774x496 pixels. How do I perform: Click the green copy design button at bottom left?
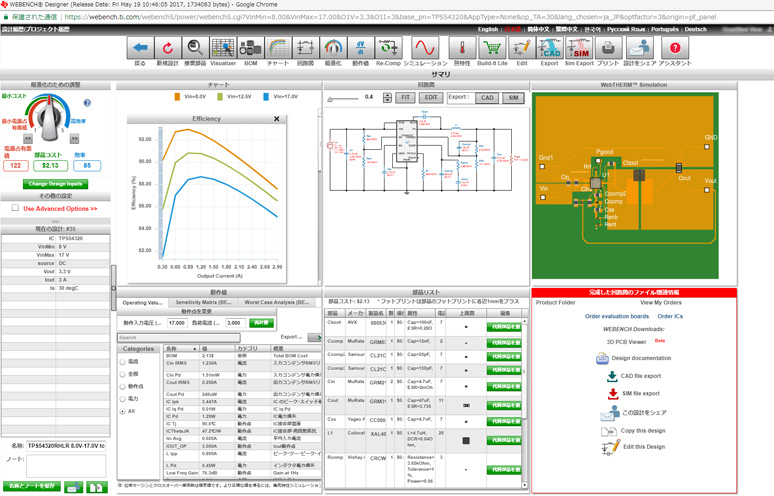(x=97, y=488)
